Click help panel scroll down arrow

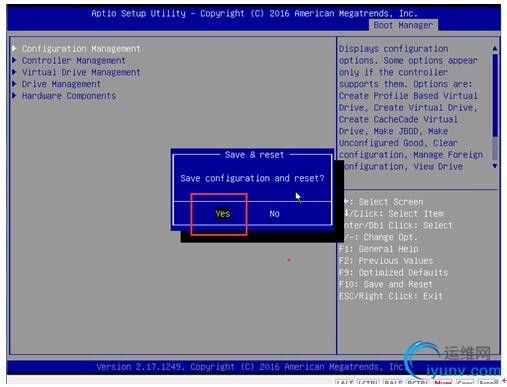[495, 166]
